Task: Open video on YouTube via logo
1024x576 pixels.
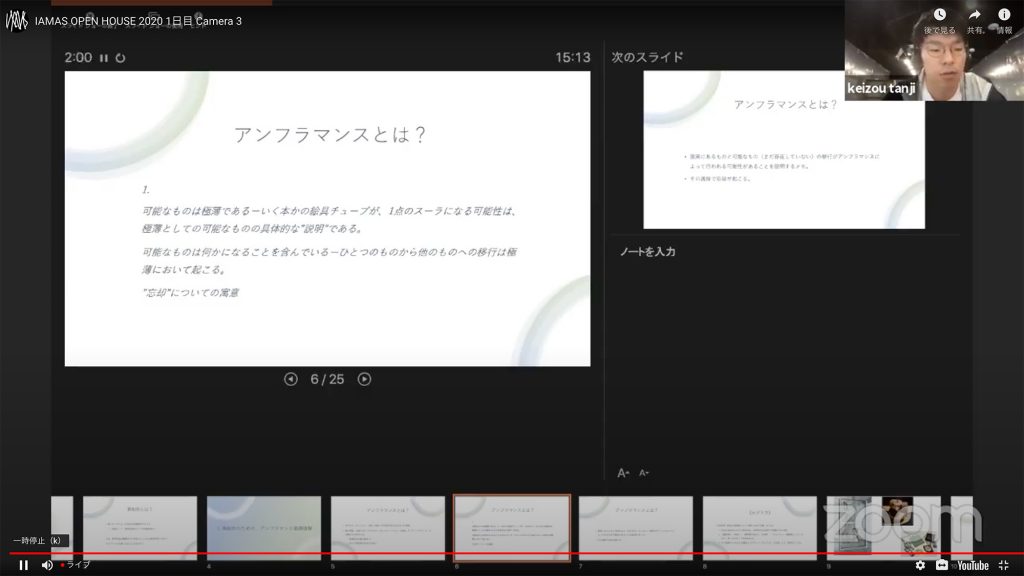Action: [x=972, y=566]
